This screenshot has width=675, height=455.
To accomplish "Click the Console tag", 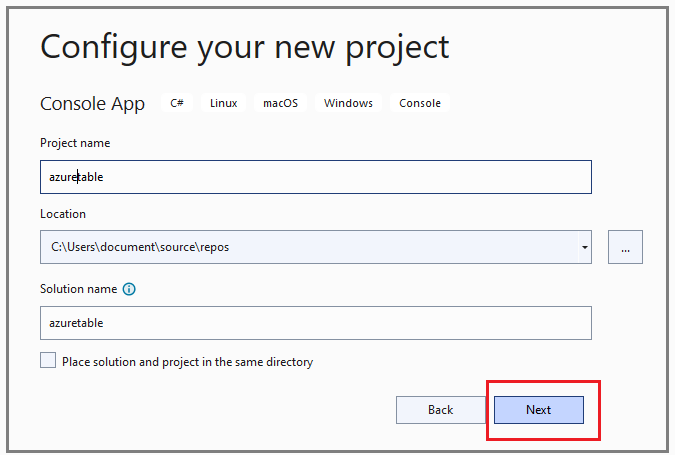I will click(420, 103).
